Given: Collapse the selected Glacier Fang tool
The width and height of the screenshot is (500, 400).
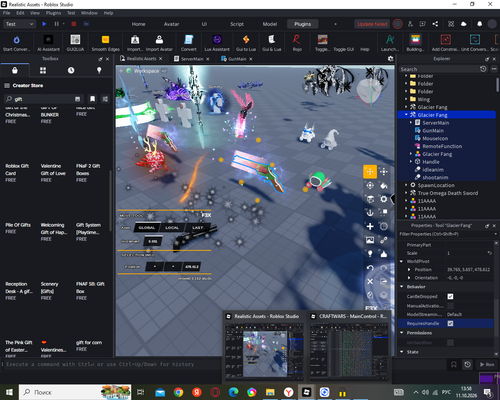Looking at the screenshot, I should [406, 115].
